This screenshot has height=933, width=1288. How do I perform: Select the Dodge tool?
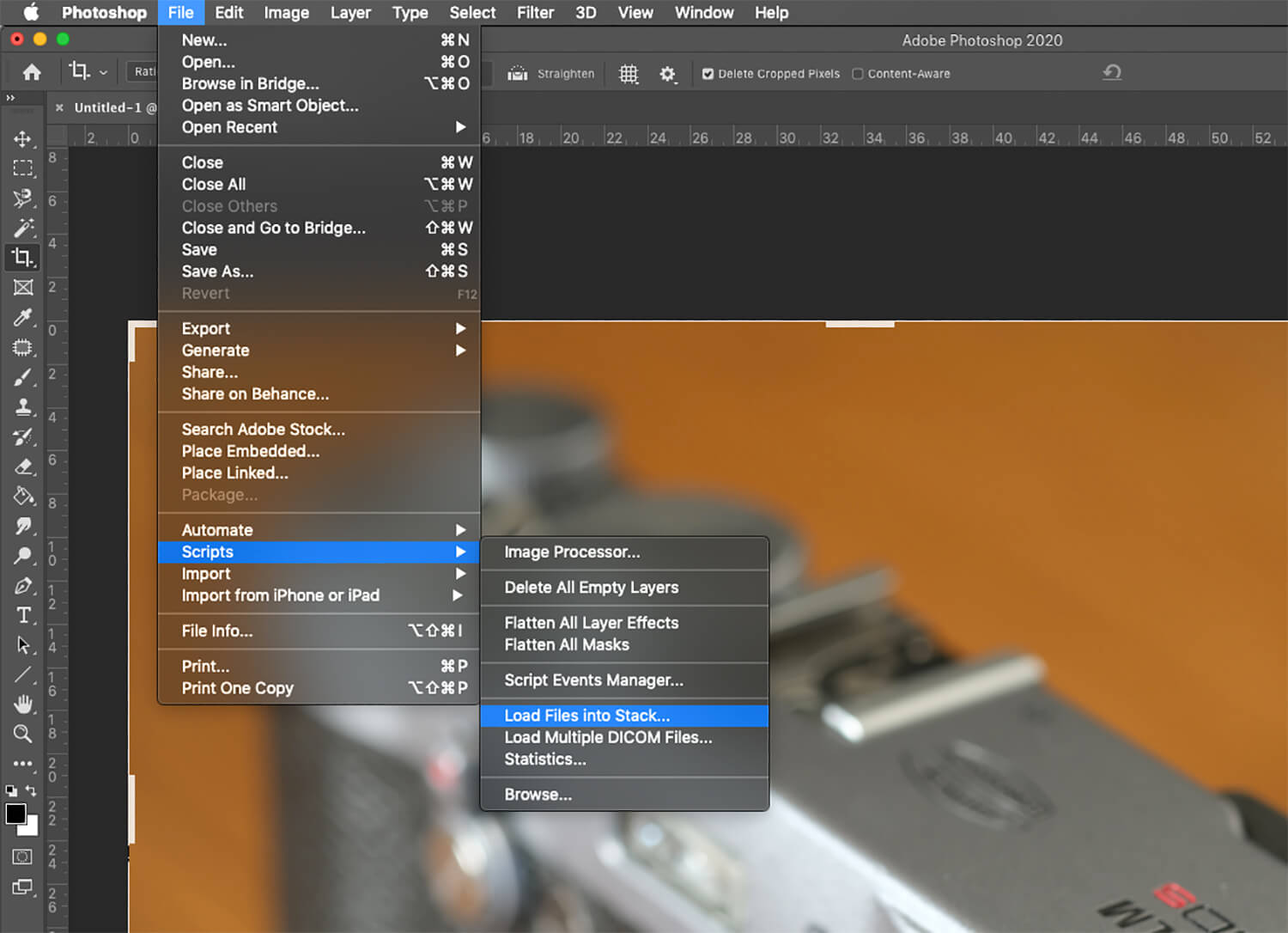pos(23,556)
